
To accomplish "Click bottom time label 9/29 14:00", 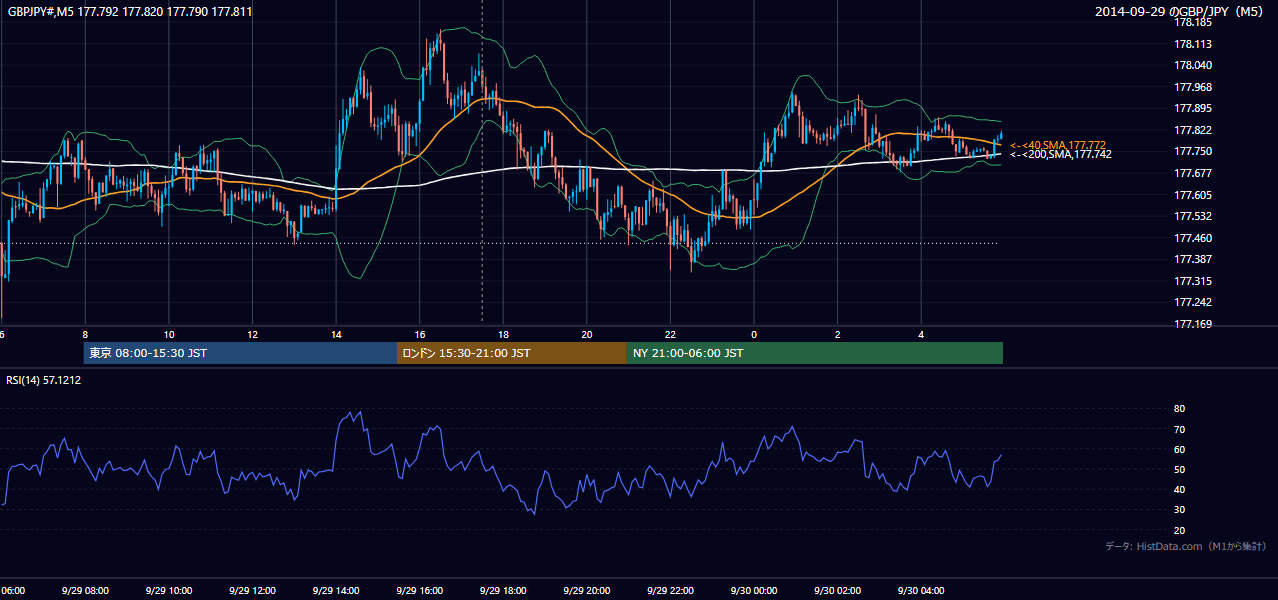I will click(336, 591).
